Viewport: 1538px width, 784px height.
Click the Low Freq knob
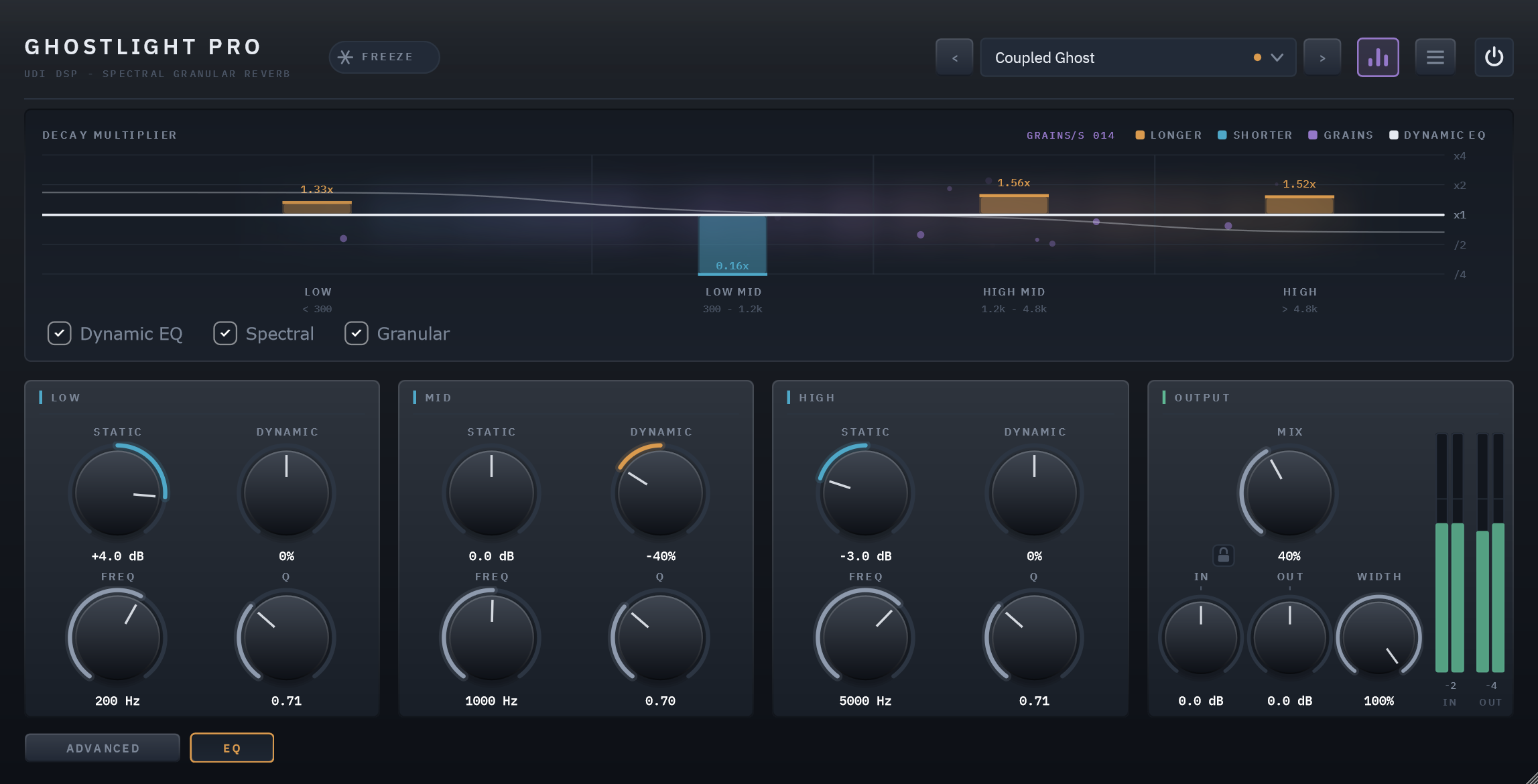click(x=118, y=637)
